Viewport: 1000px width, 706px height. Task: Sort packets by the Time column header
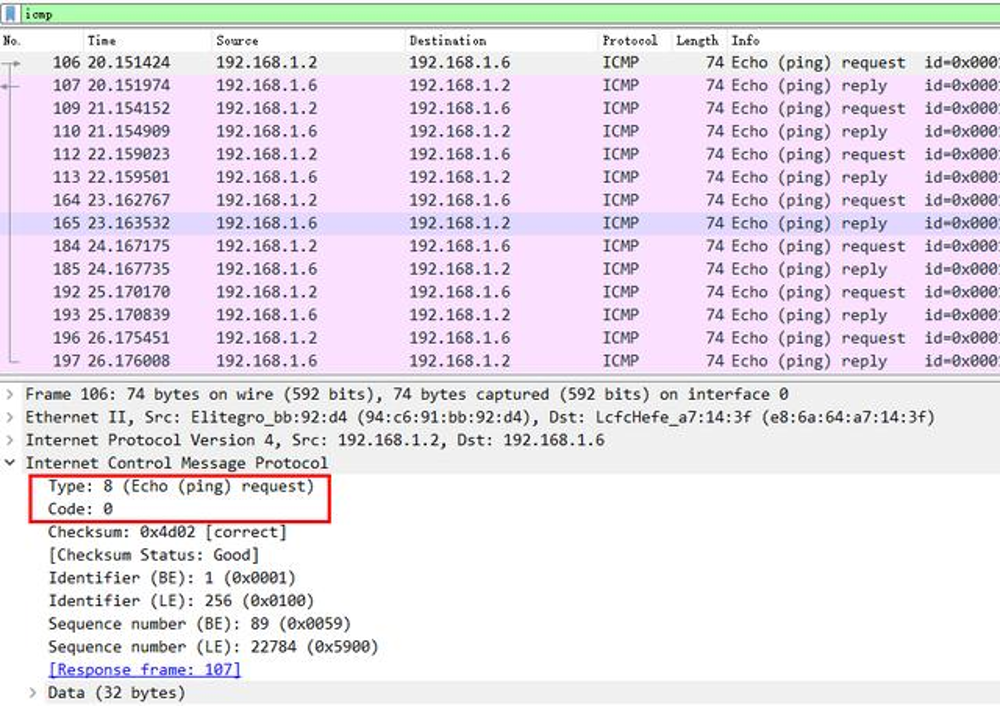(x=101, y=41)
